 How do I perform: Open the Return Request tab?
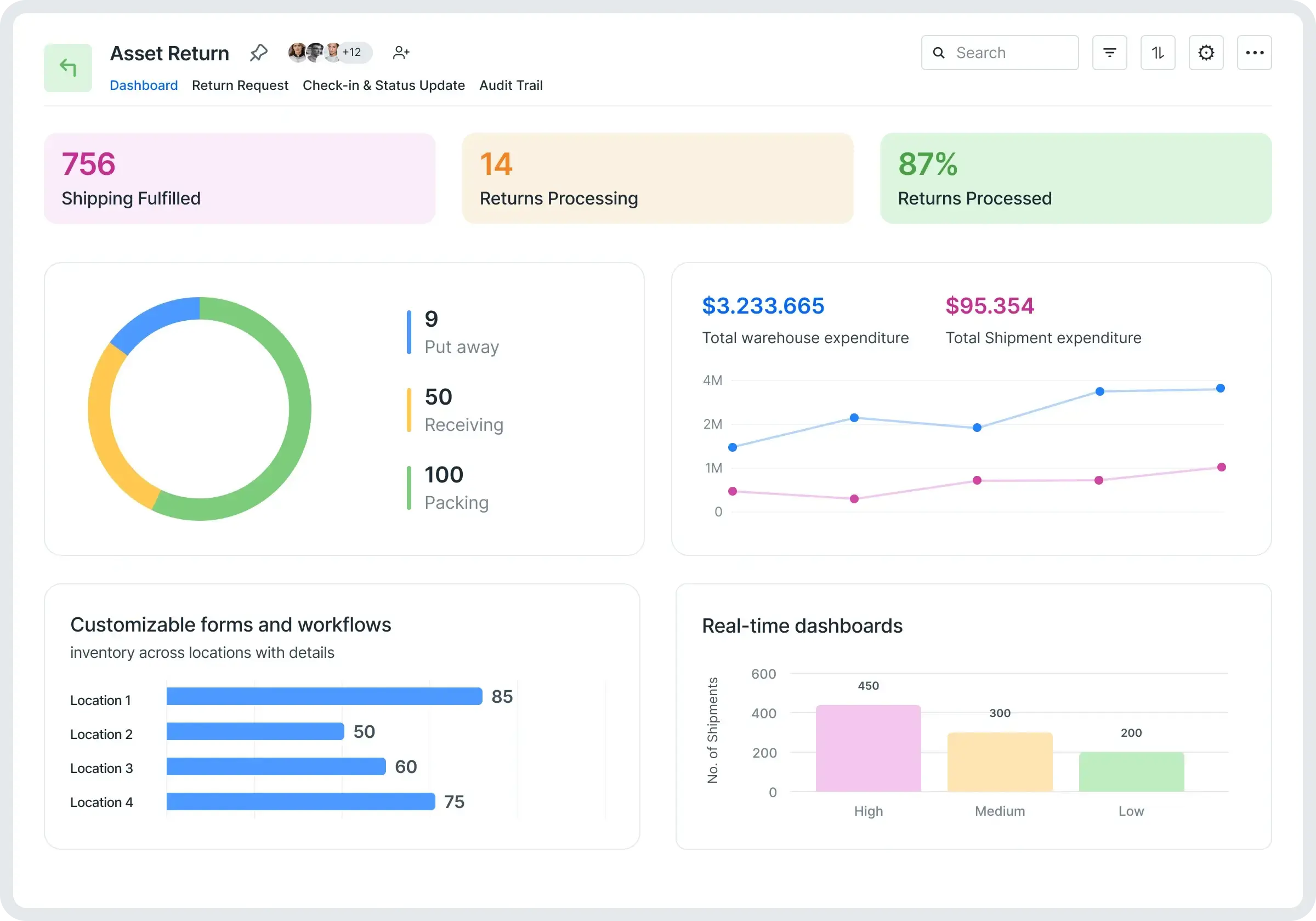tap(240, 86)
